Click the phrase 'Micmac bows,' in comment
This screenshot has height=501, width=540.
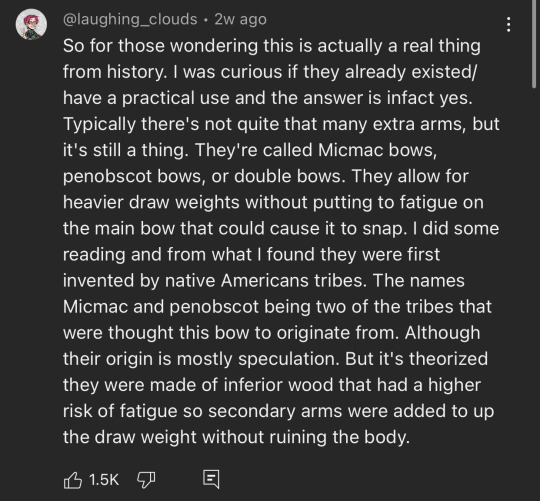click(x=377, y=150)
